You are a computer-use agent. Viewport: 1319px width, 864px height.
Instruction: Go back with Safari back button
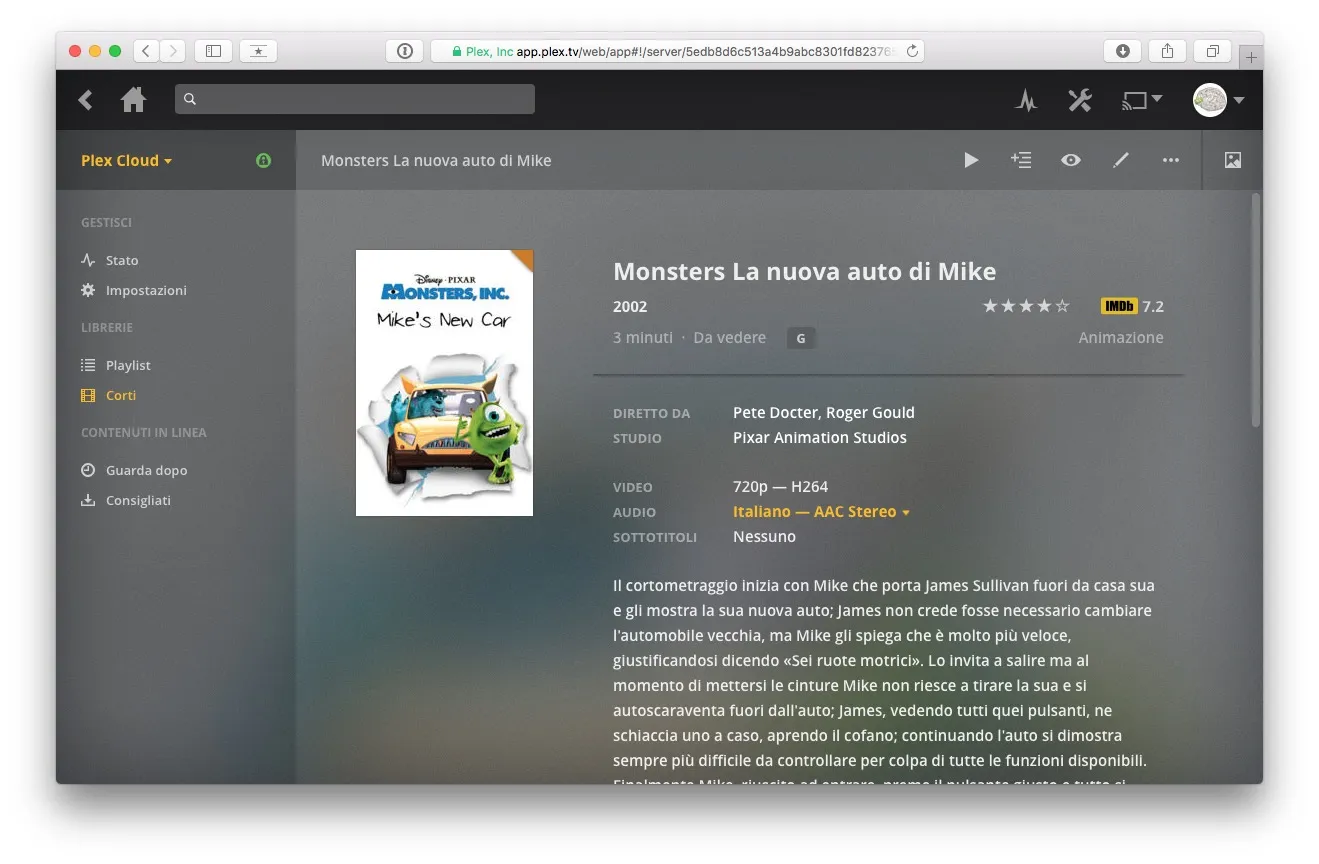pyautogui.click(x=146, y=51)
